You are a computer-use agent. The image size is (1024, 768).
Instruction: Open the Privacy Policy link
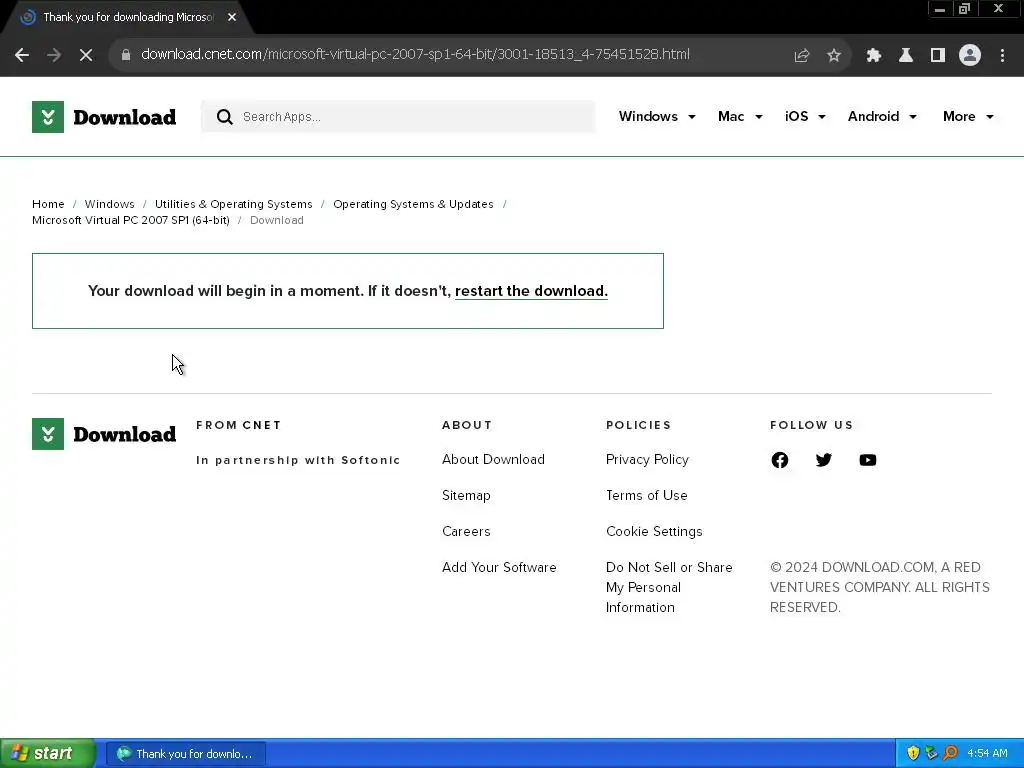[647, 459]
